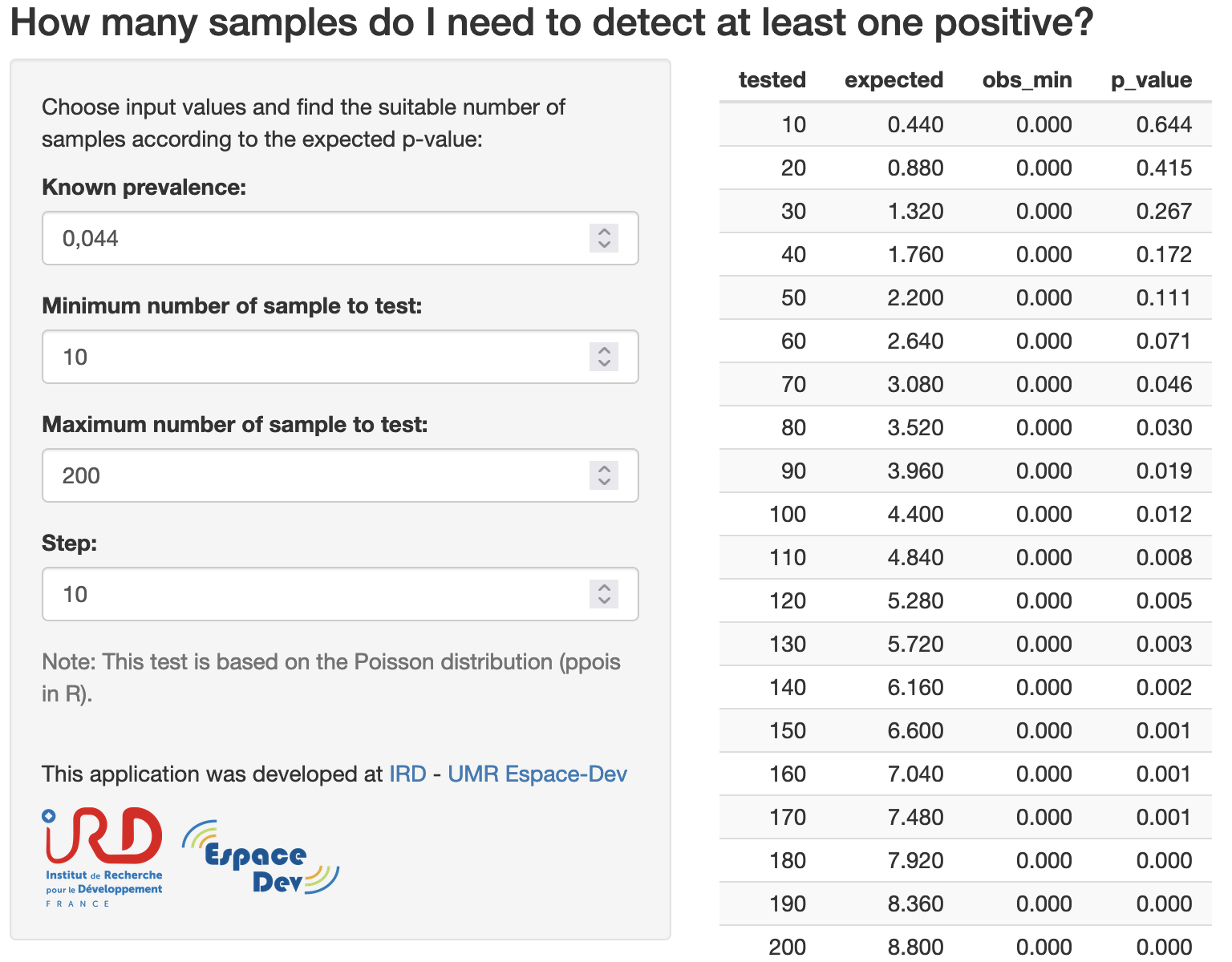The image size is (1232, 962).
Task: Click the Espace Dev logo
Action: point(261,858)
